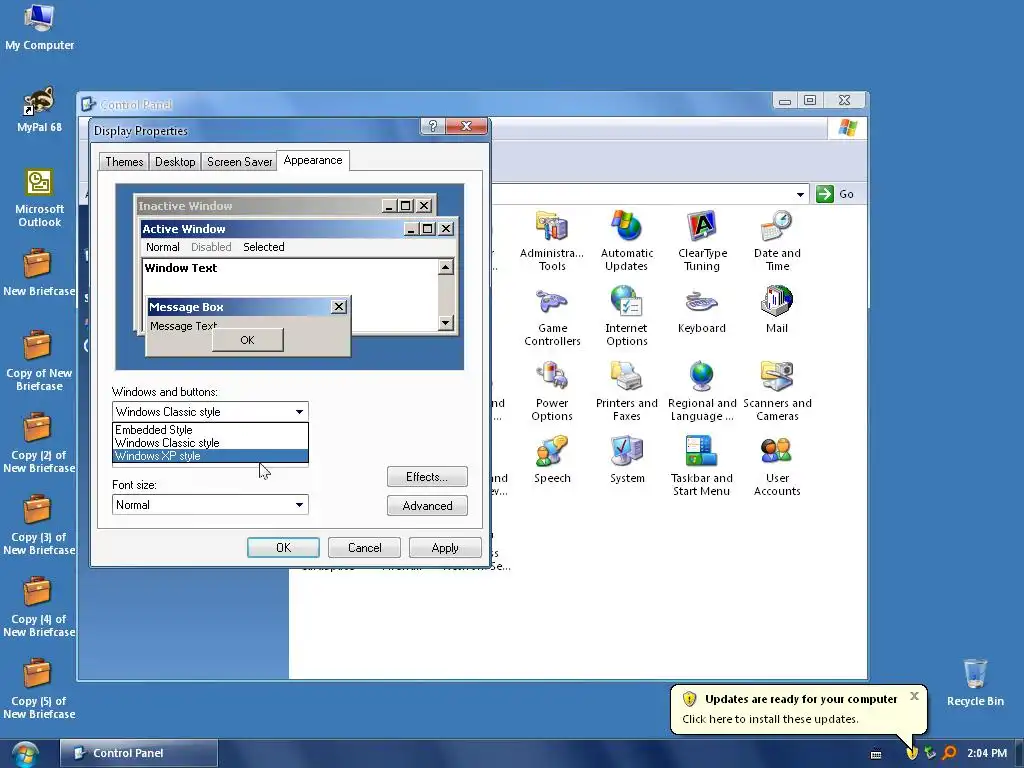Select Copy (2) of New Briefcase

39,443
